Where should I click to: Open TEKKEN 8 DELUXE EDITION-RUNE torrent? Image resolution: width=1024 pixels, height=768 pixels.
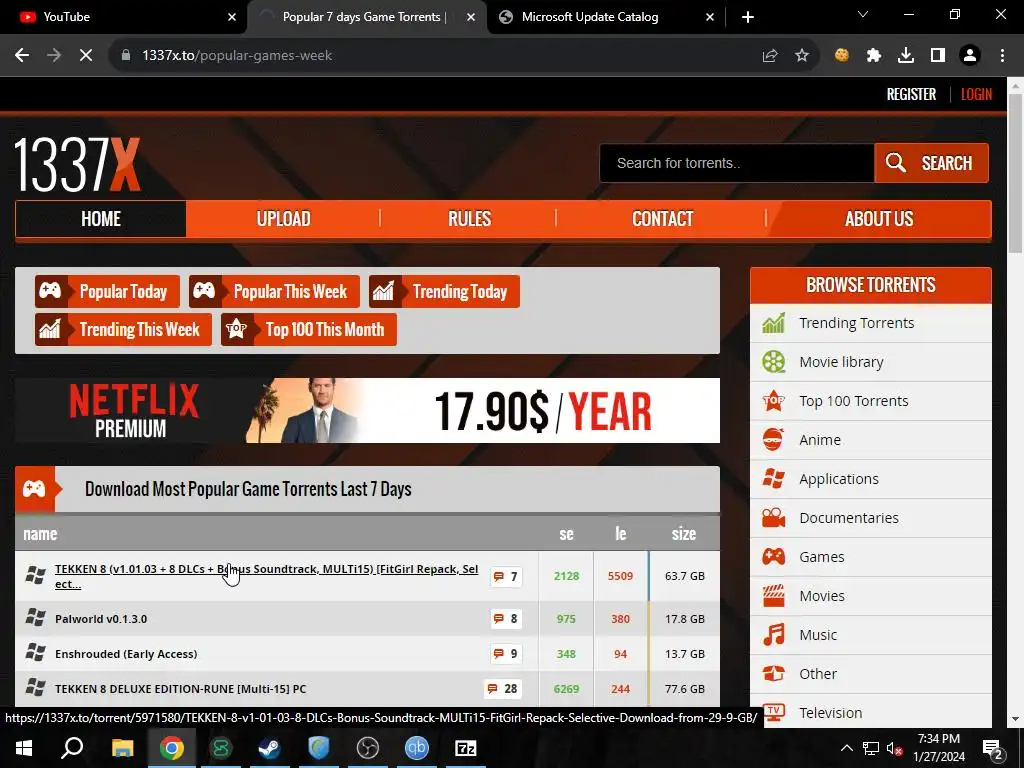pos(180,689)
